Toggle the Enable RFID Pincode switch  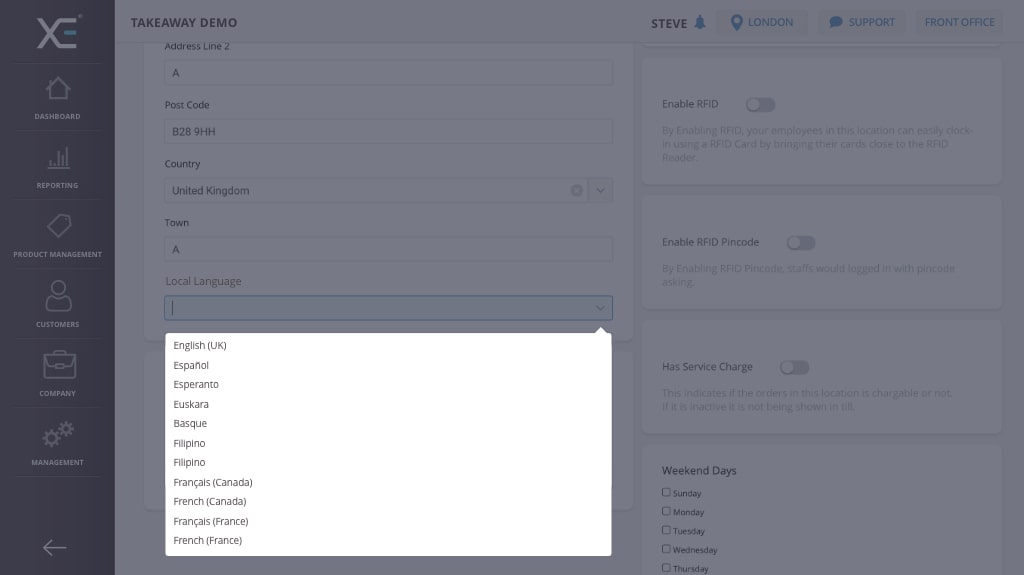[800, 242]
